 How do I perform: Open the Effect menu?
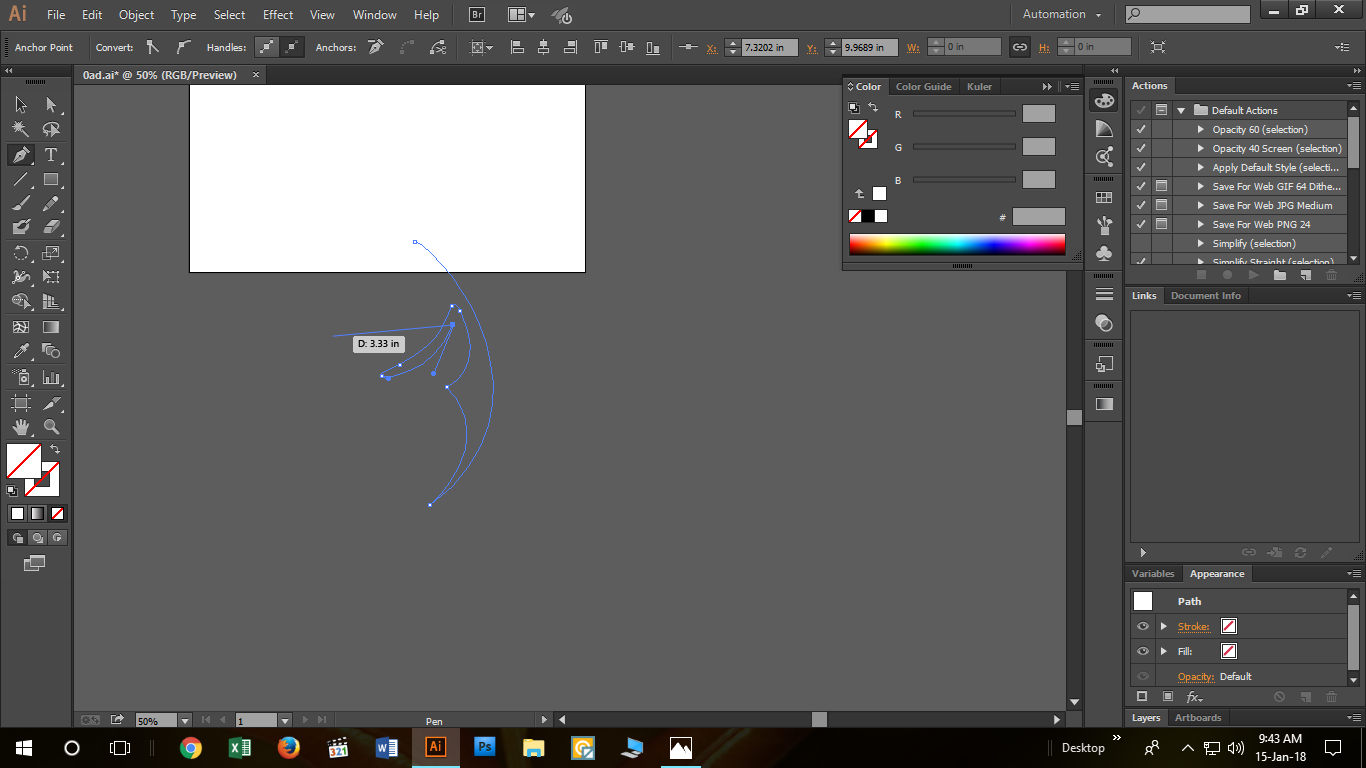coord(278,15)
